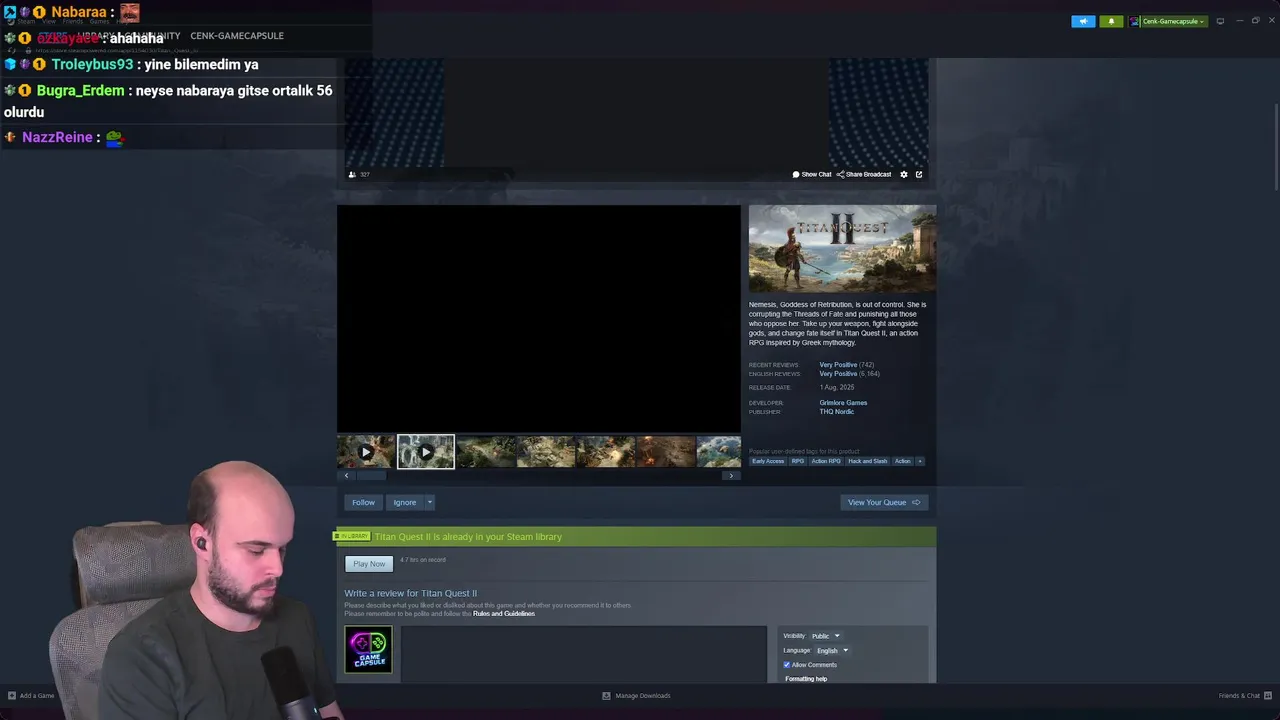Screen dimensions: 1280x720
Task: Click Bugra_Erdem chat username
Action: (x=80, y=90)
